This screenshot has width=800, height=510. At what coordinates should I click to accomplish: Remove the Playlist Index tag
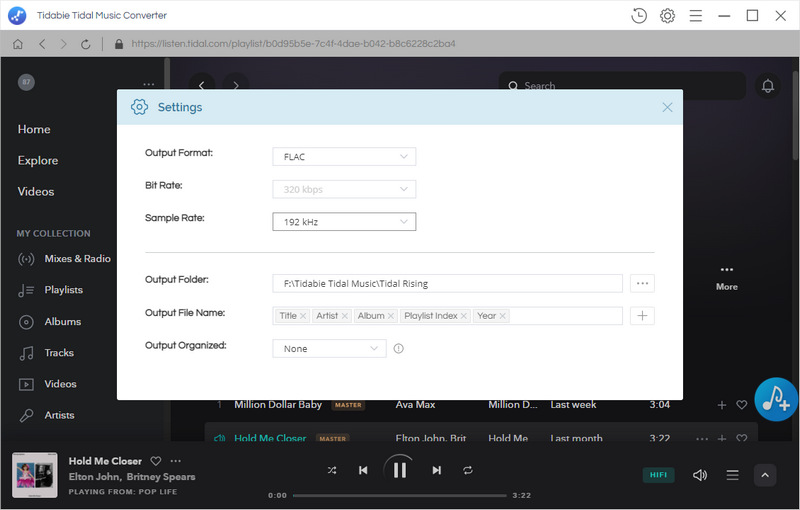click(464, 316)
